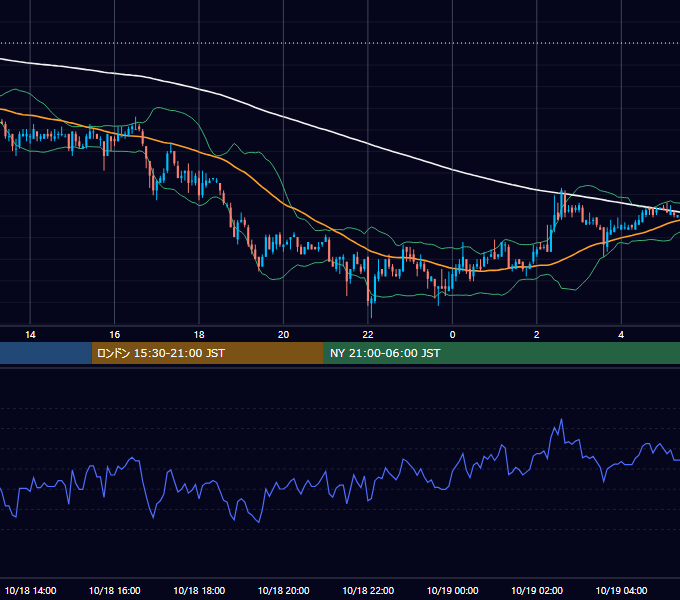Click the 10/18 16:00 time label
The image size is (680, 600).
click(x=114, y=590)
